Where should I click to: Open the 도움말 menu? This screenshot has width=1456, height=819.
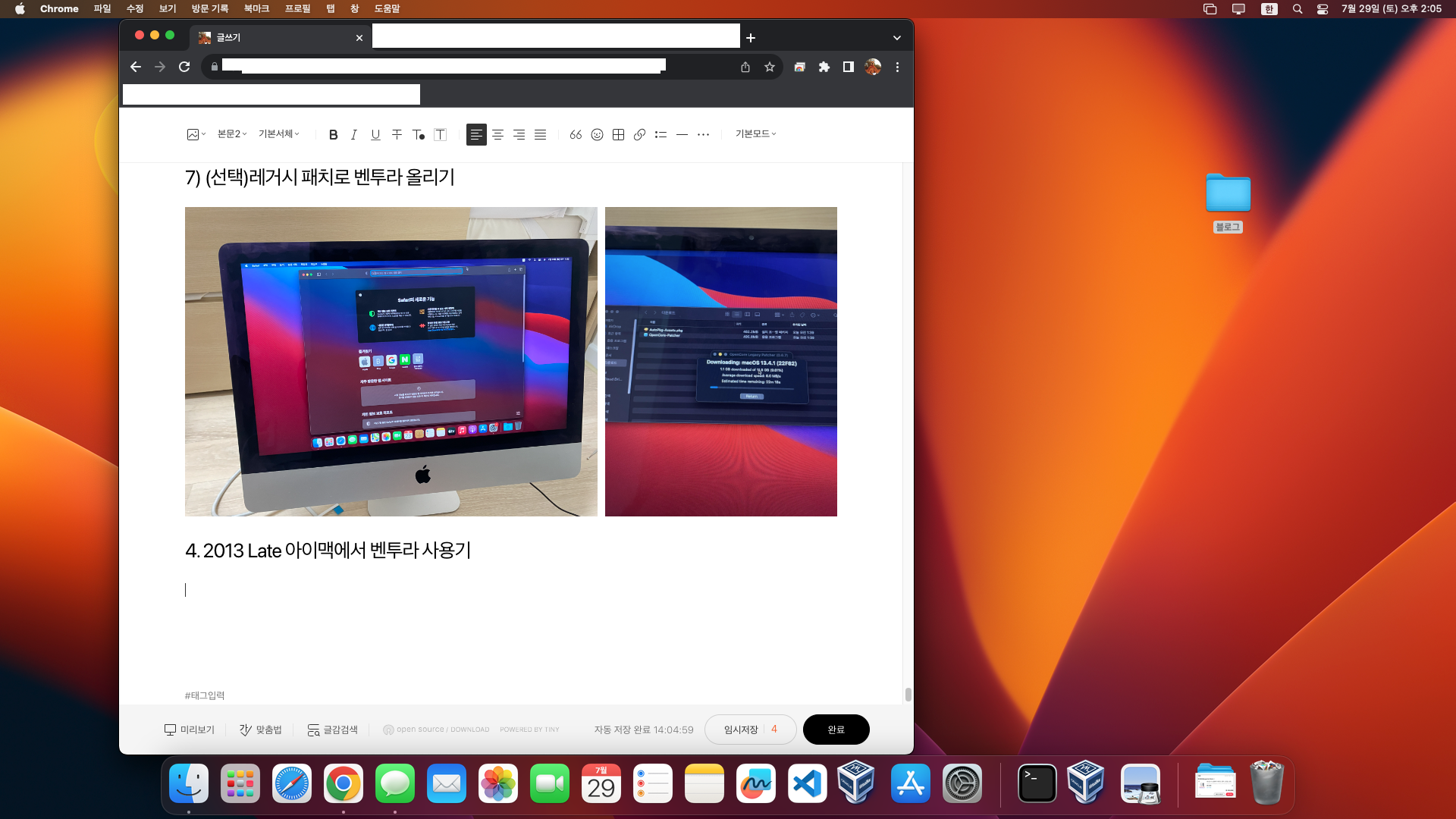[x=387, y=8]
